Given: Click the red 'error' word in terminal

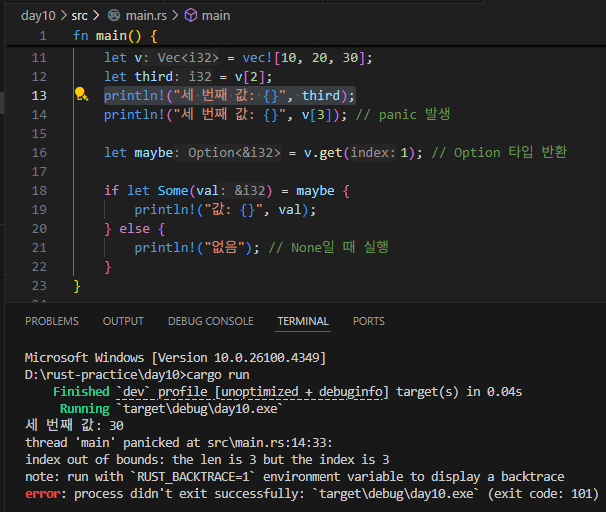Looking at the screenshot, I should [43, 494].
